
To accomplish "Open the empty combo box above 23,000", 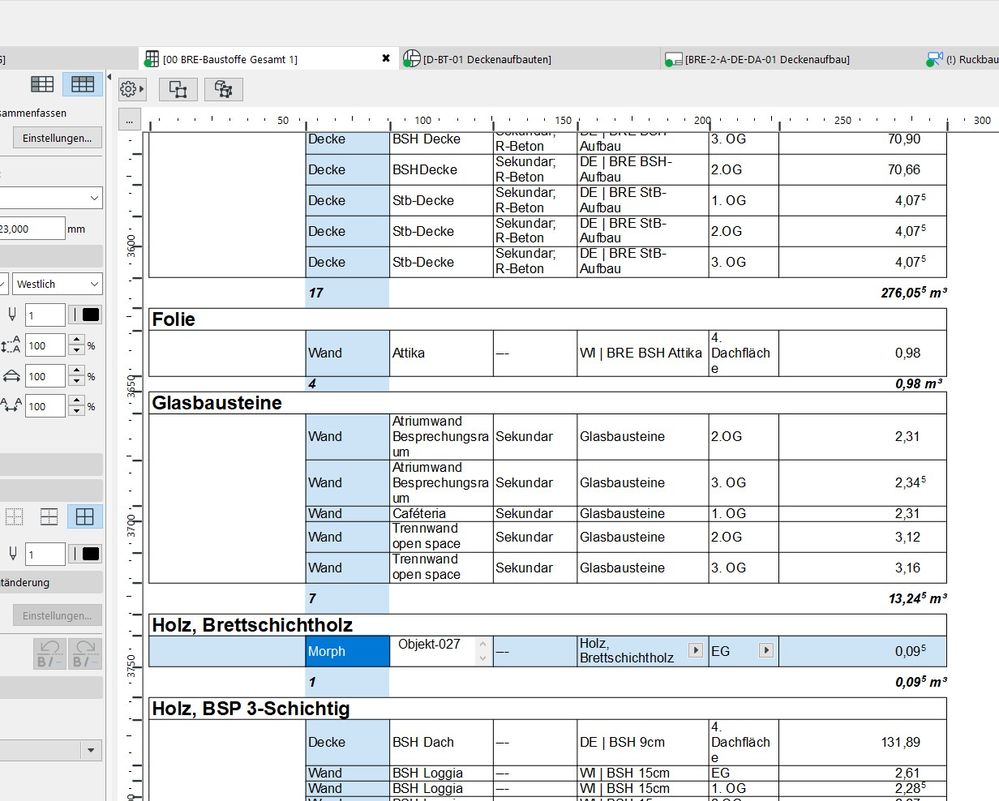I will point(51,198).
